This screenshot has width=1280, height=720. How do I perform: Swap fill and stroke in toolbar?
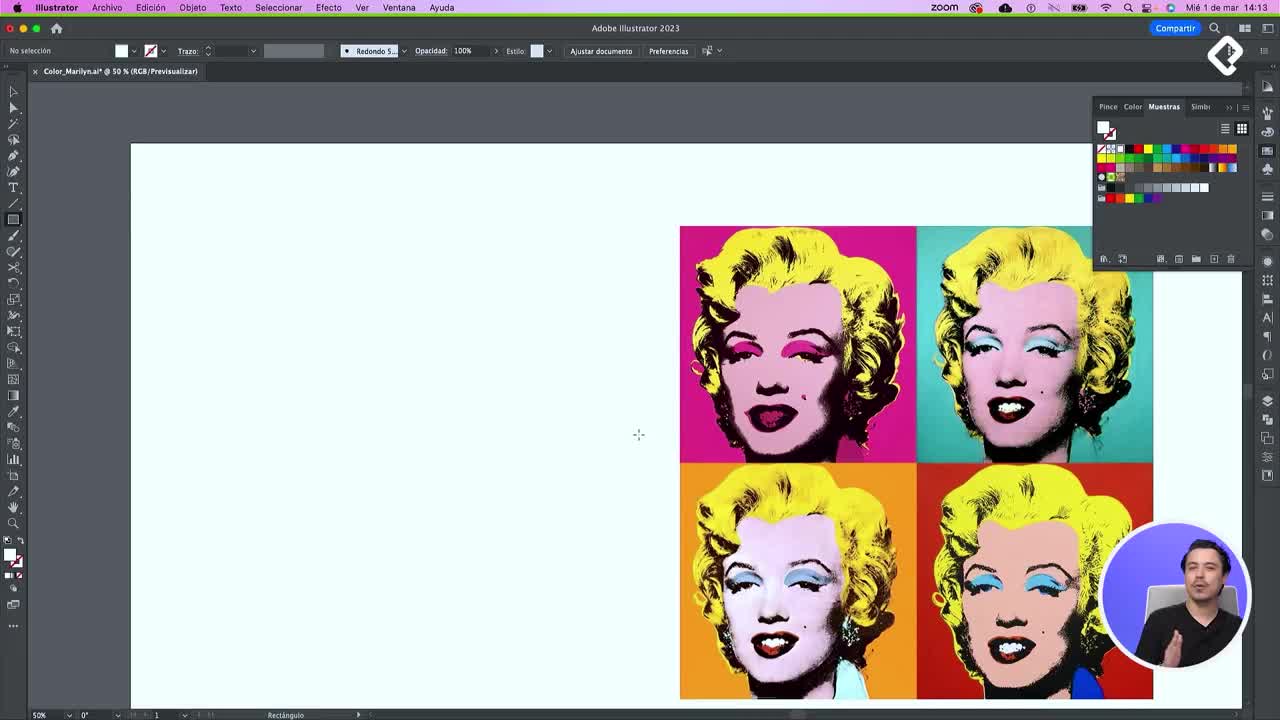coord(20,541)
